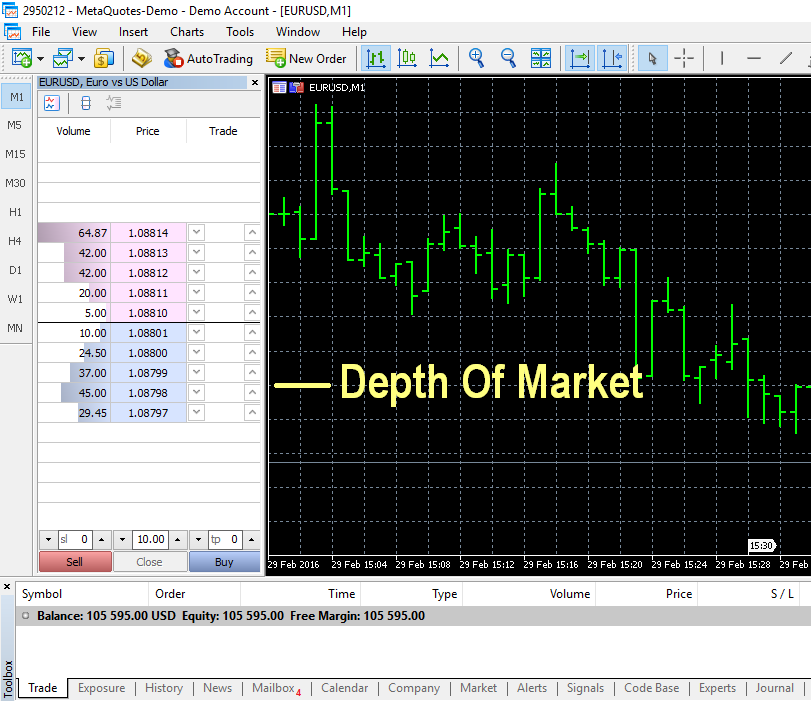Viewport: 811px width, 701px height.
Task: Open the Profiles dropdown arrow
Action: (x=81, y=59)
